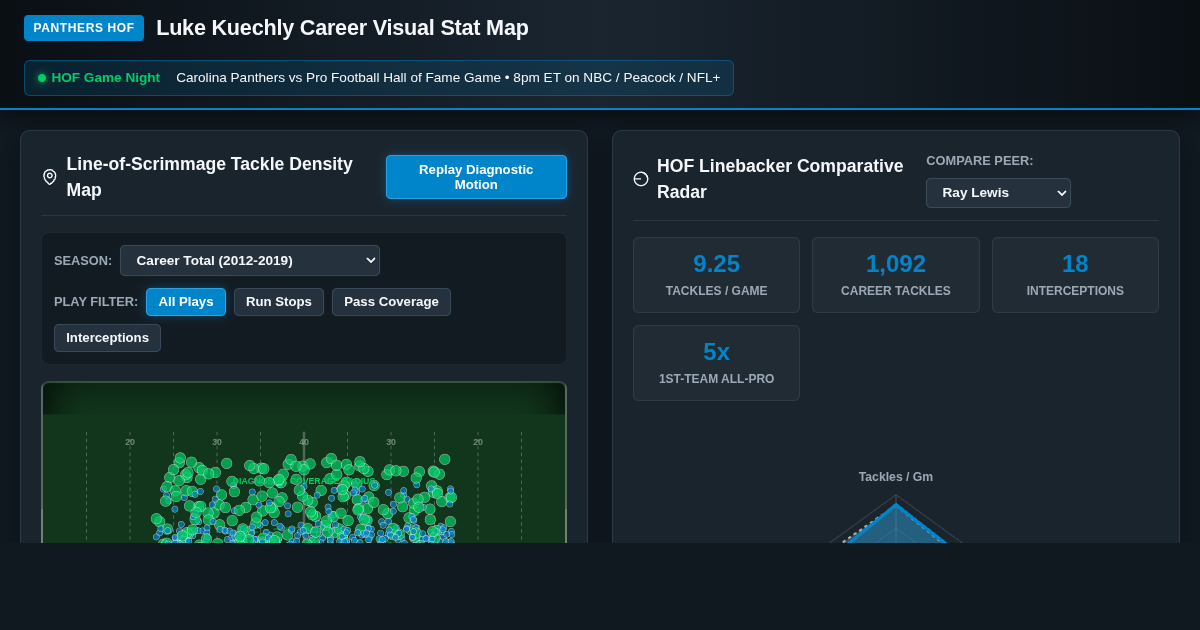Click the Line-of-Scrimmage Tackle Density Map heading
The height and width of the screenshot is (630, 1200).
210,177
